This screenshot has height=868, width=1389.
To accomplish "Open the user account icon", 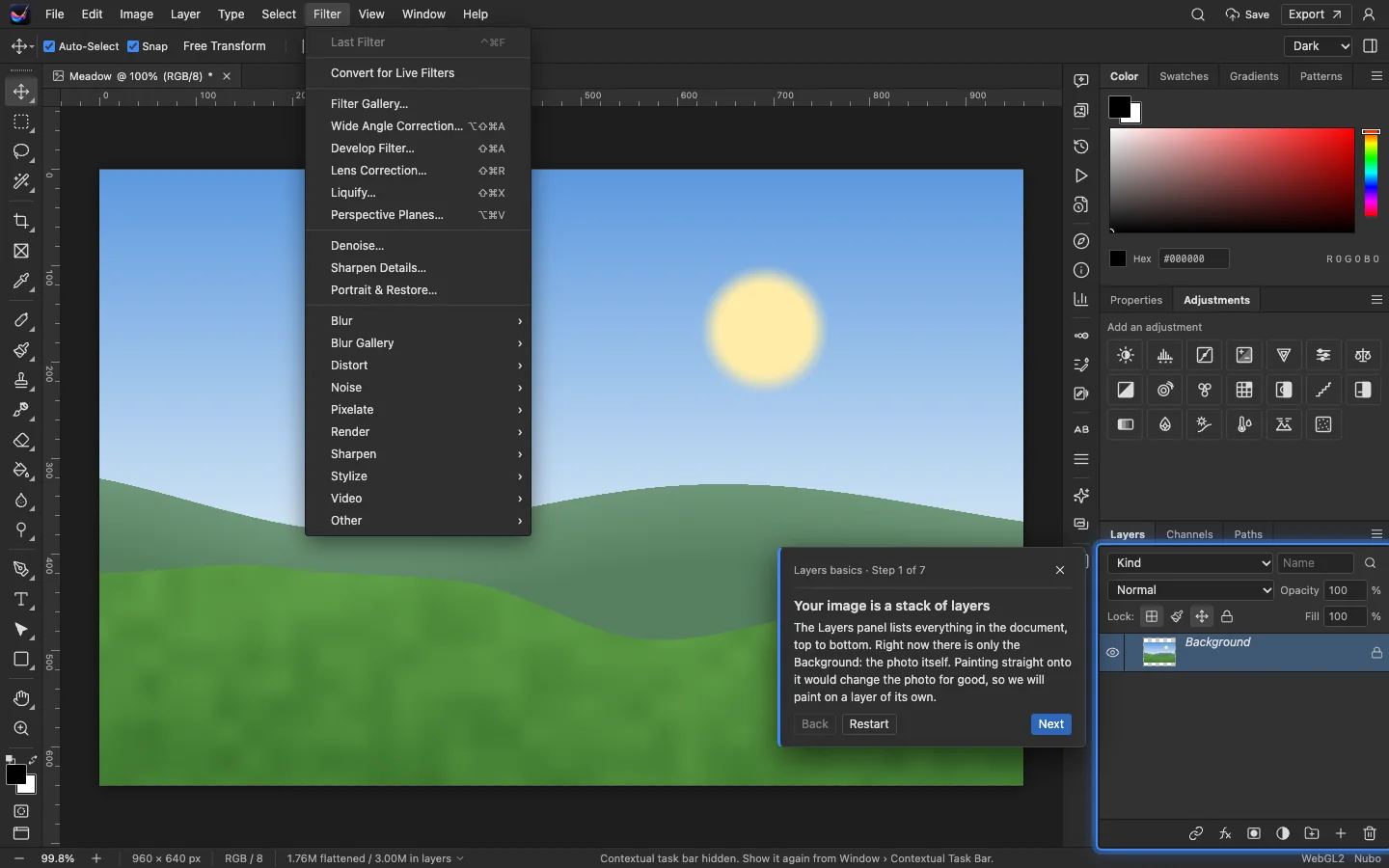I will pyautogui.click(x=1369, y=14).
